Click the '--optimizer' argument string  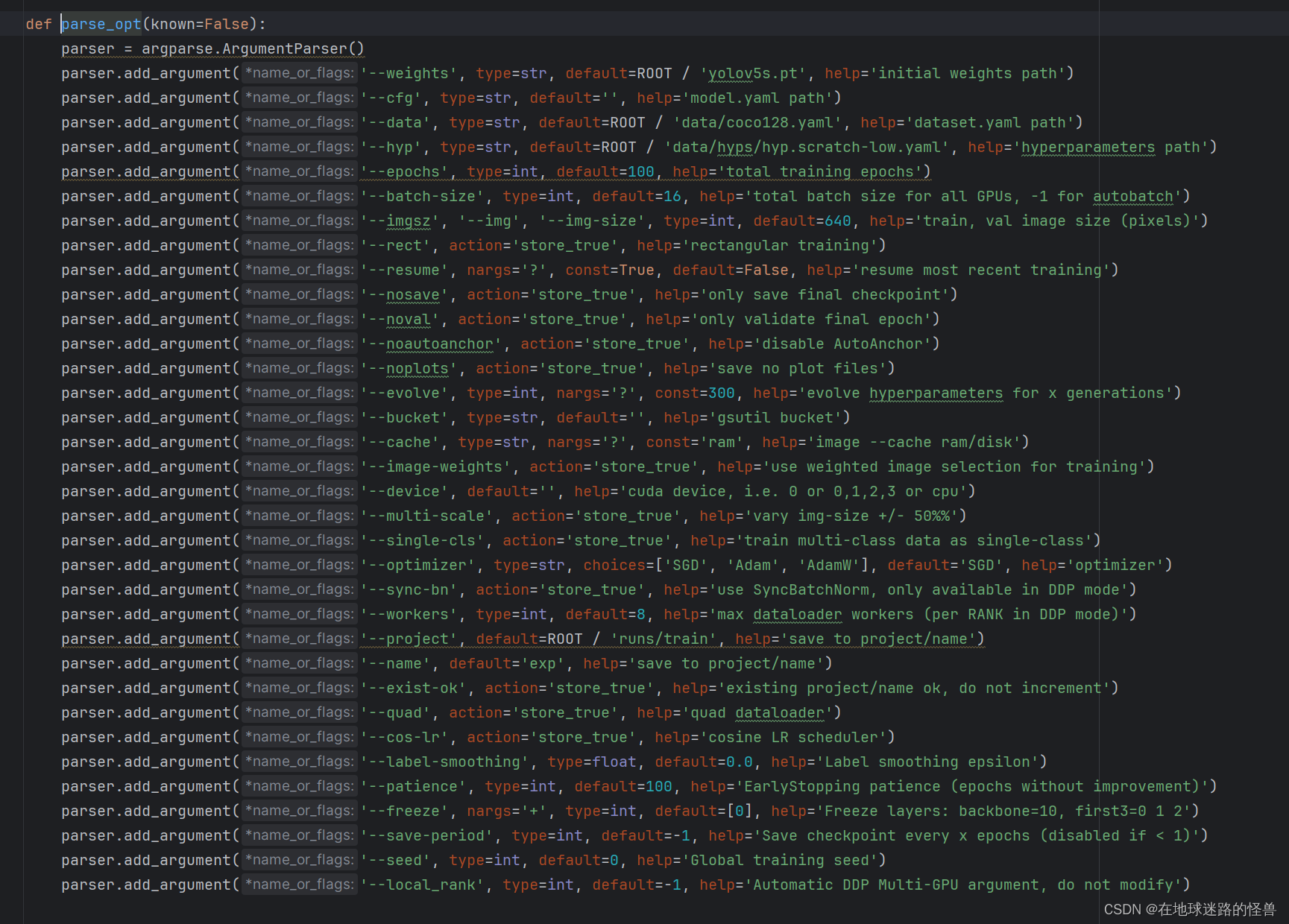tap(418, 565)
